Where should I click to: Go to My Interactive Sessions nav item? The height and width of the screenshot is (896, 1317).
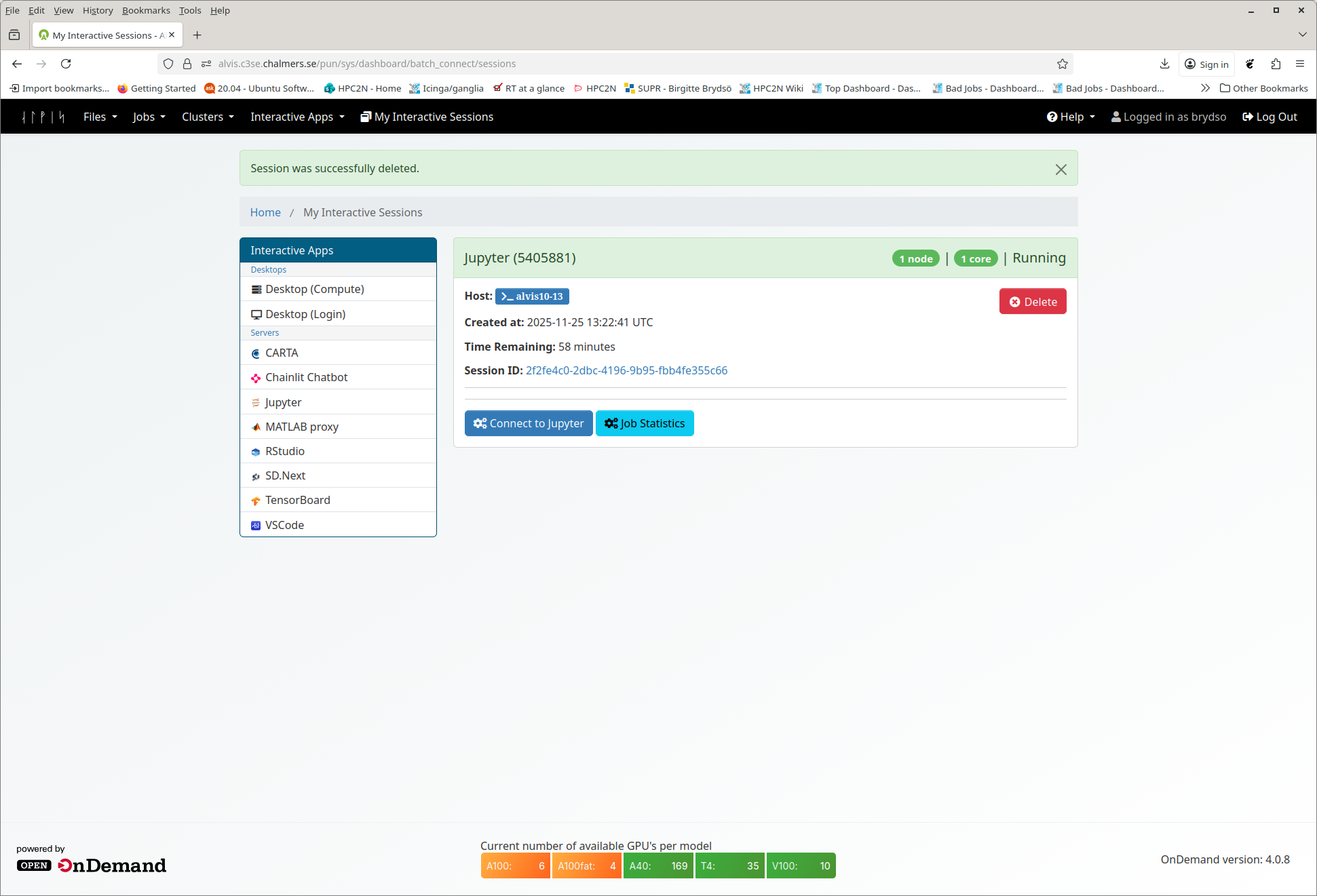427,117
